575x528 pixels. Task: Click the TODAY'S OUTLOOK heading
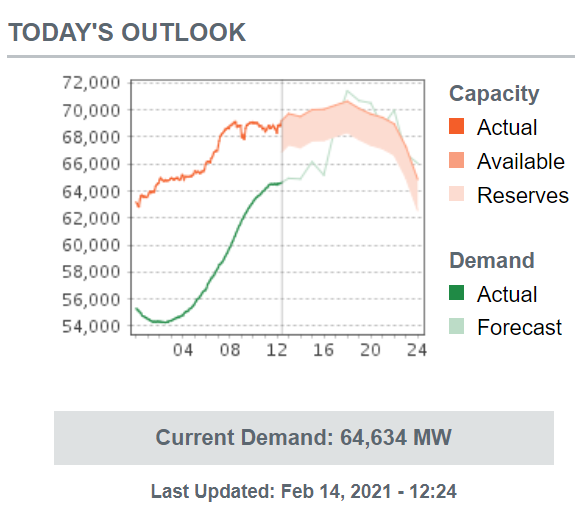click(127, 32)
